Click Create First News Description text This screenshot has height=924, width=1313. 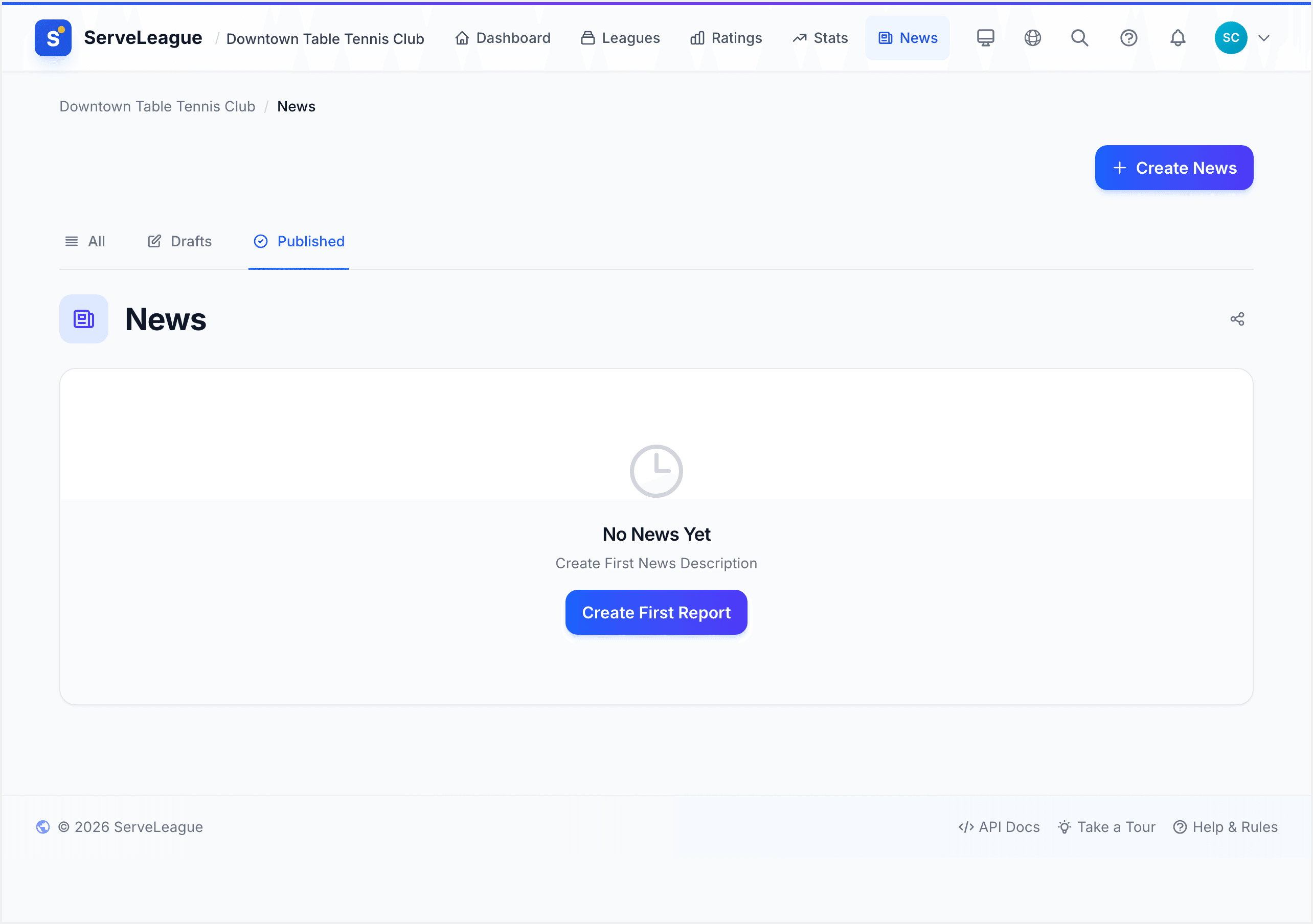click(x=656, y=563)
